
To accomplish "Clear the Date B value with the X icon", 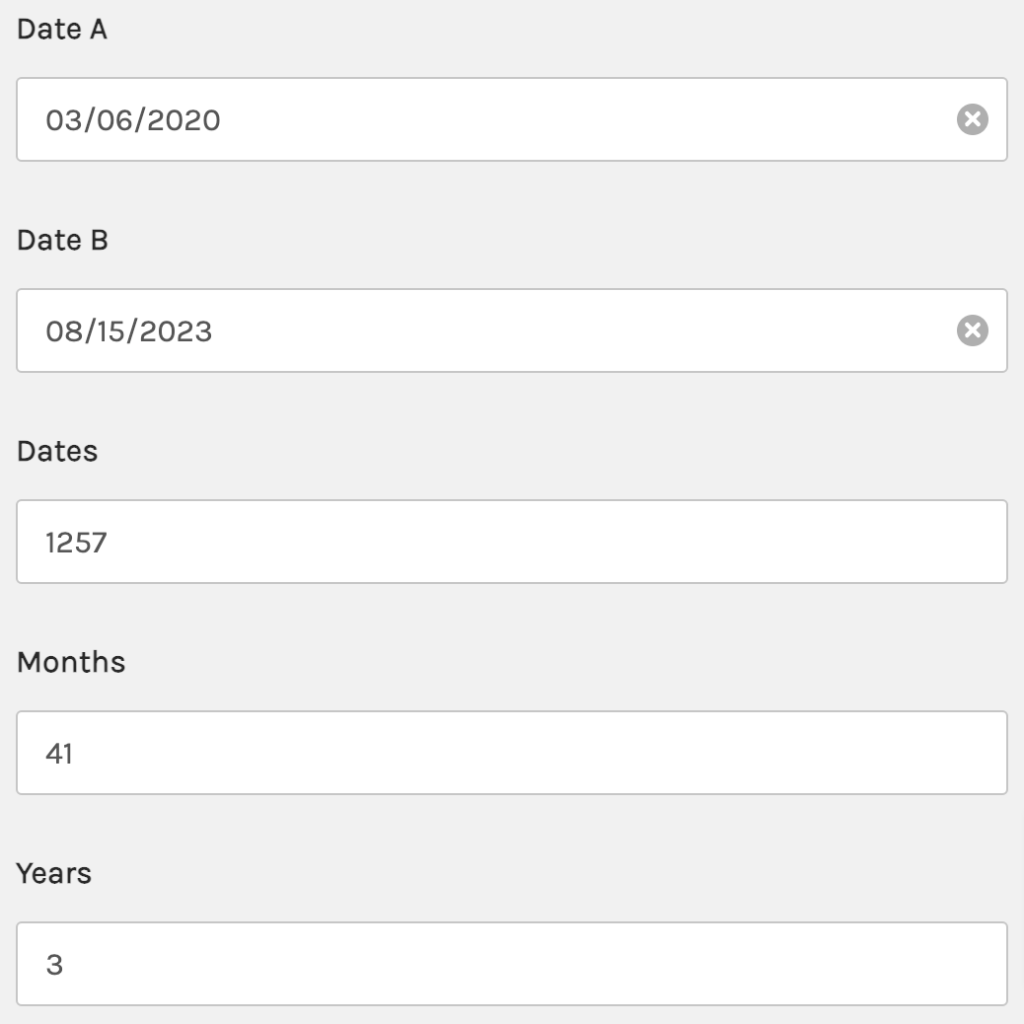I will (972, 330).
